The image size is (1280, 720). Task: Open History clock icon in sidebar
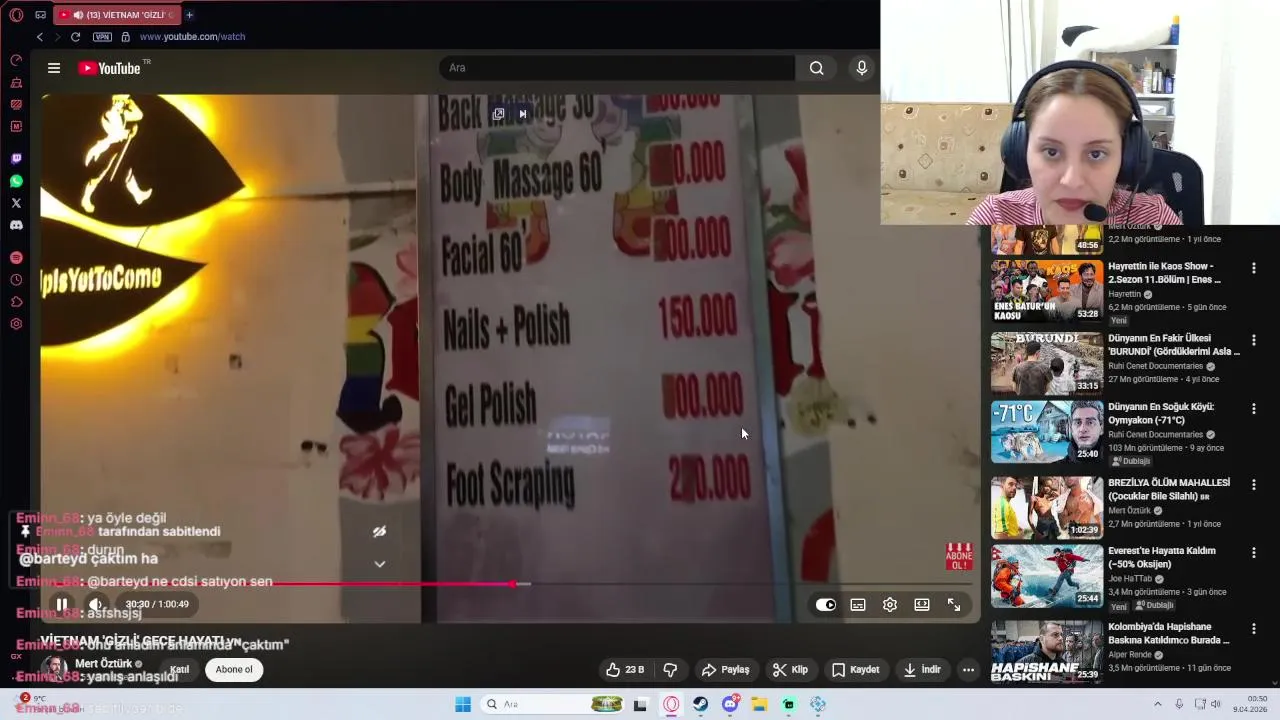16,280
